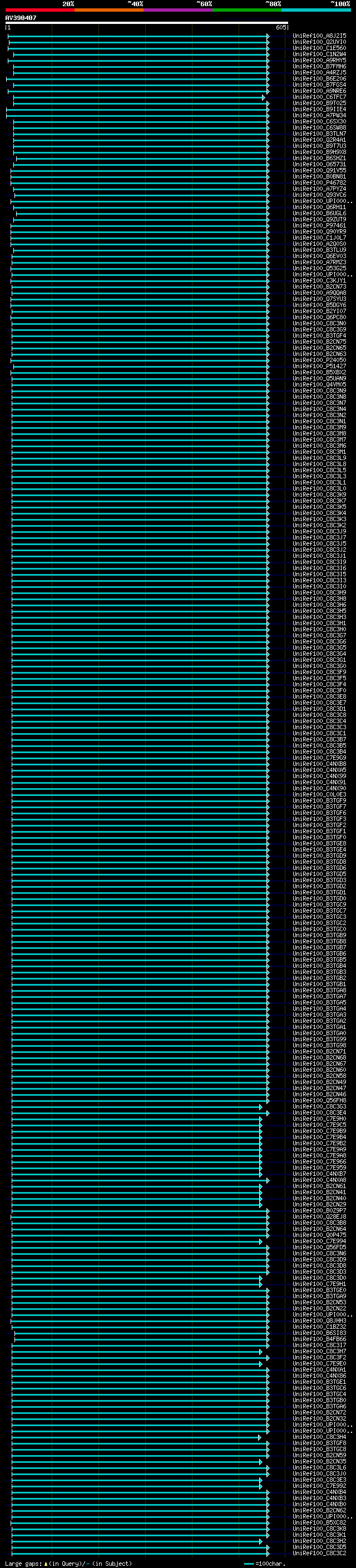The image size is (356, 1568).
Task: Click the cyan ~100% identity legend bar
Action: [316, 10]
